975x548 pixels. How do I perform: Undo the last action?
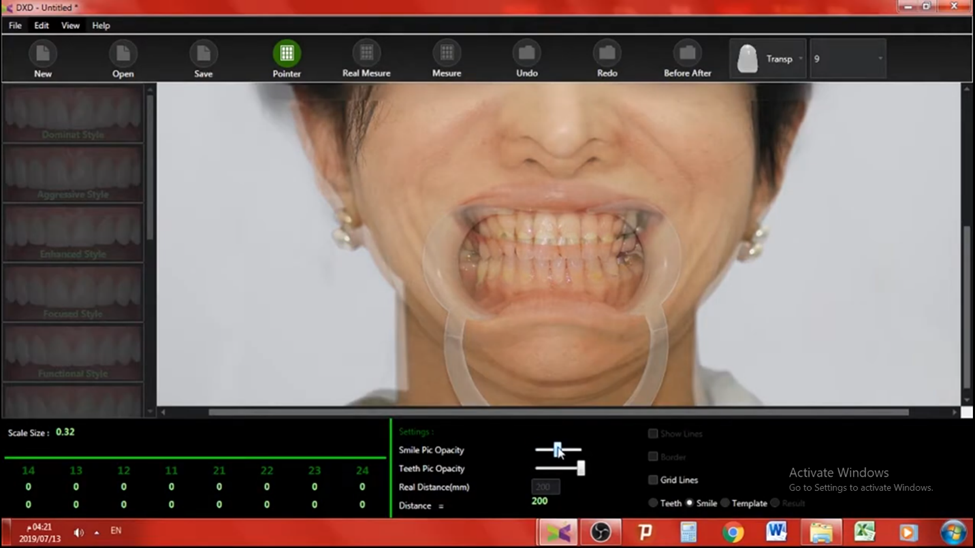click(527, 53)
